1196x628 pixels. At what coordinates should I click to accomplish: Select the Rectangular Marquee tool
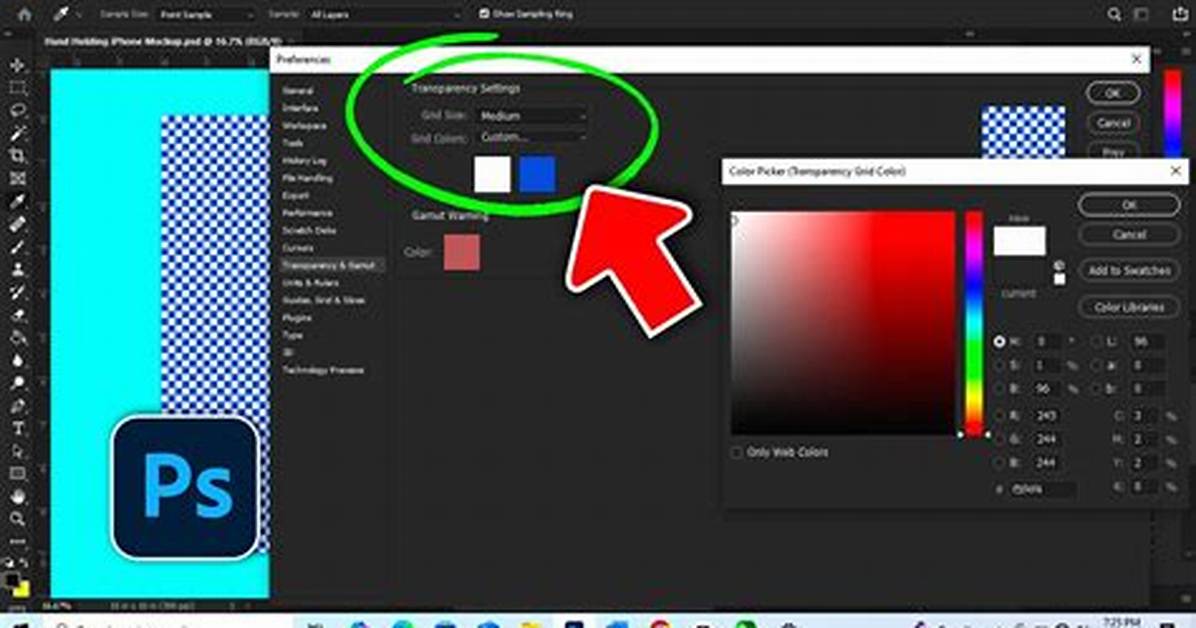(18, 88)
